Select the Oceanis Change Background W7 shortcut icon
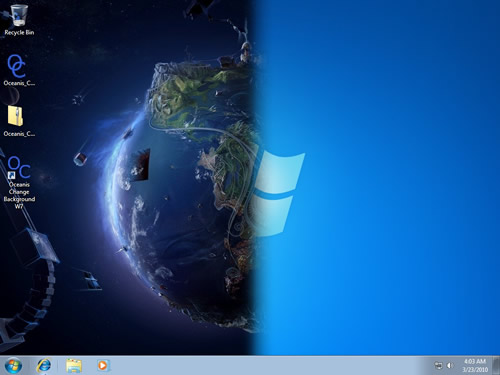 tap(19, 167)
